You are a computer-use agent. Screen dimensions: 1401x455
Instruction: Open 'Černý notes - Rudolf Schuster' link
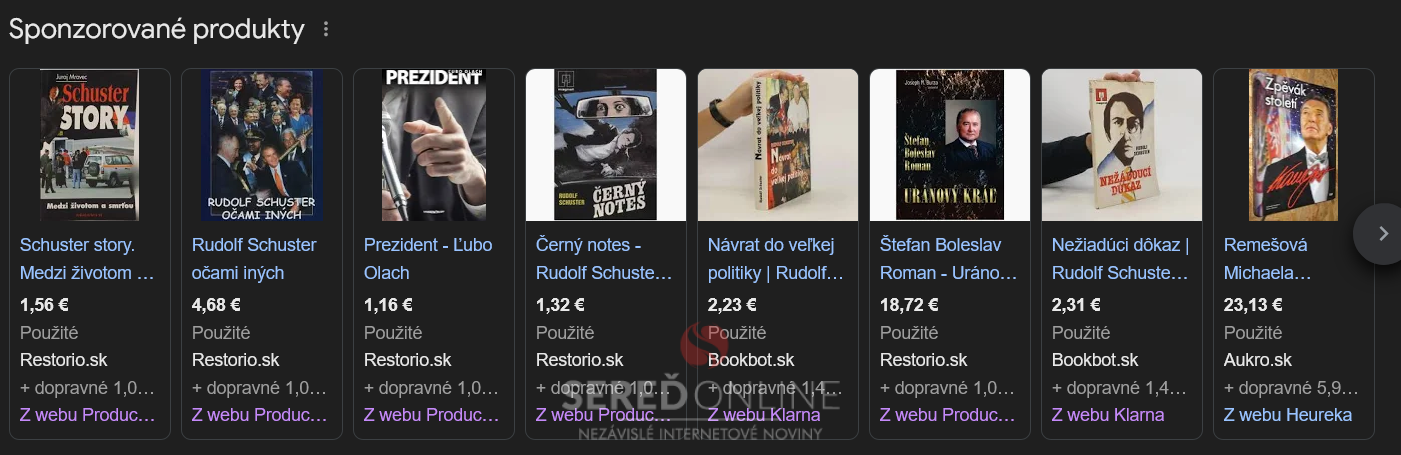tap(605, 259)
